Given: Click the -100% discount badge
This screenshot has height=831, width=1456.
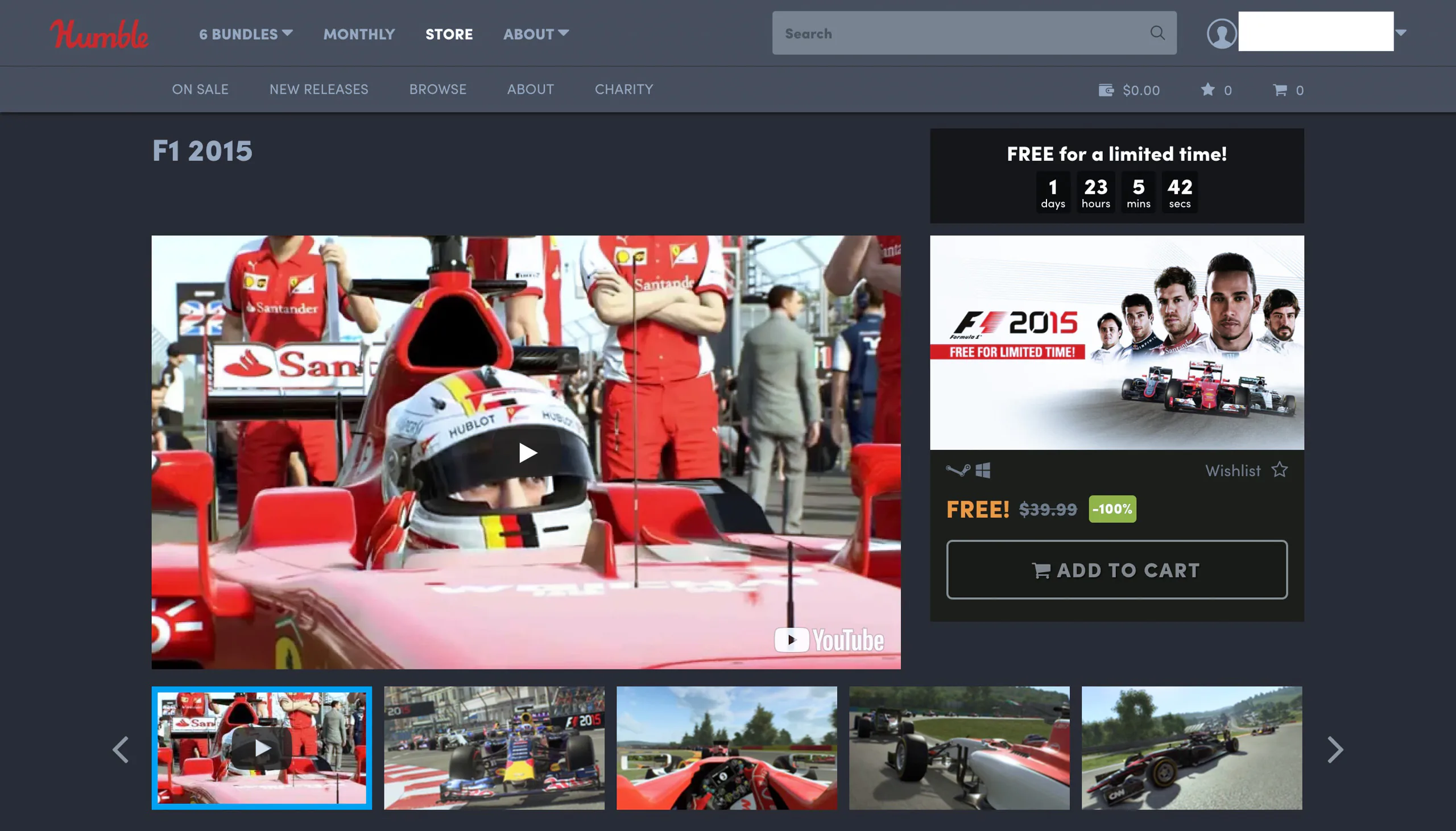Looking at the screenshot, I should (1112, 508).
